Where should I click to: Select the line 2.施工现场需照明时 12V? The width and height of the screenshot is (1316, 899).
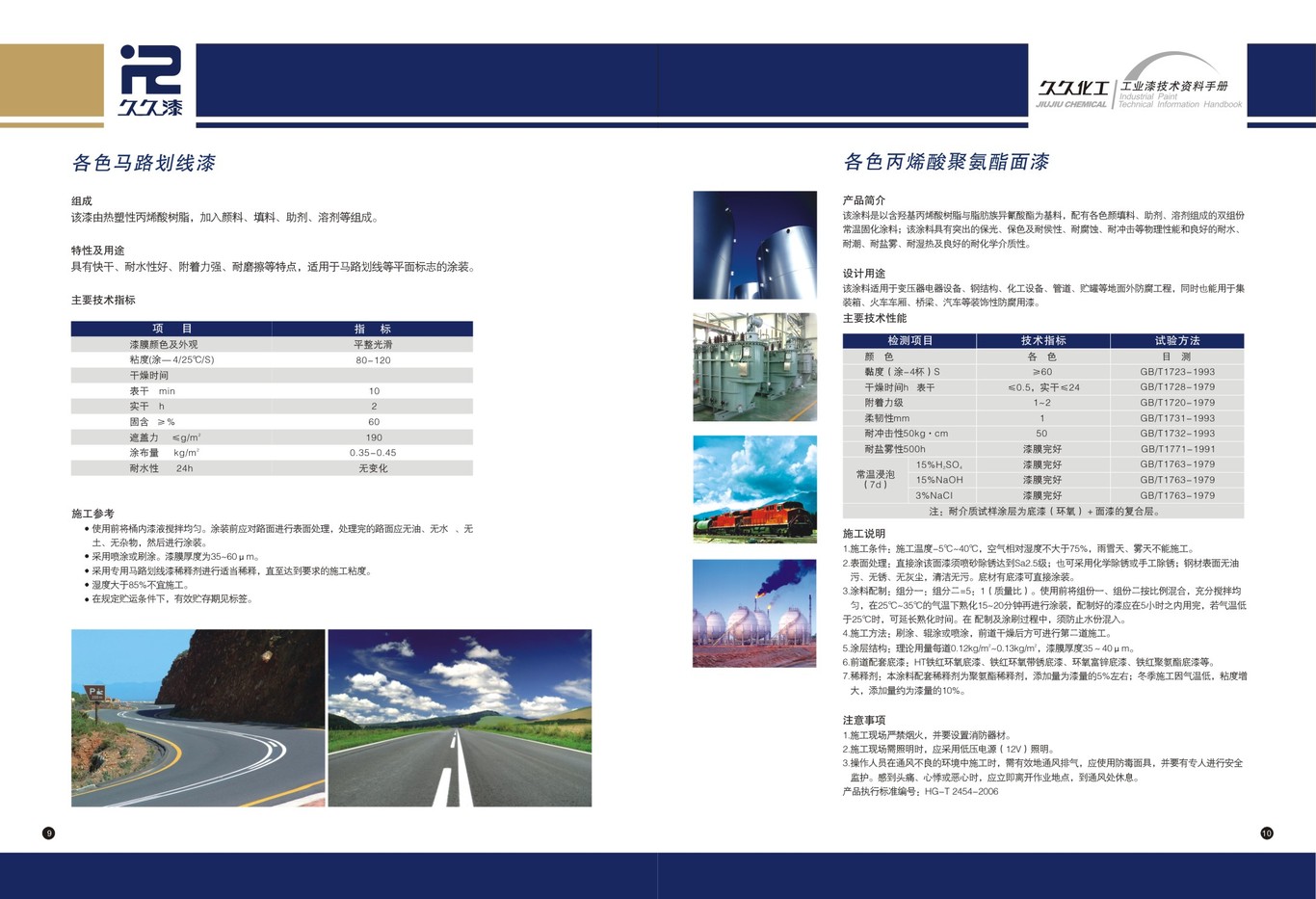click(949, 749)
